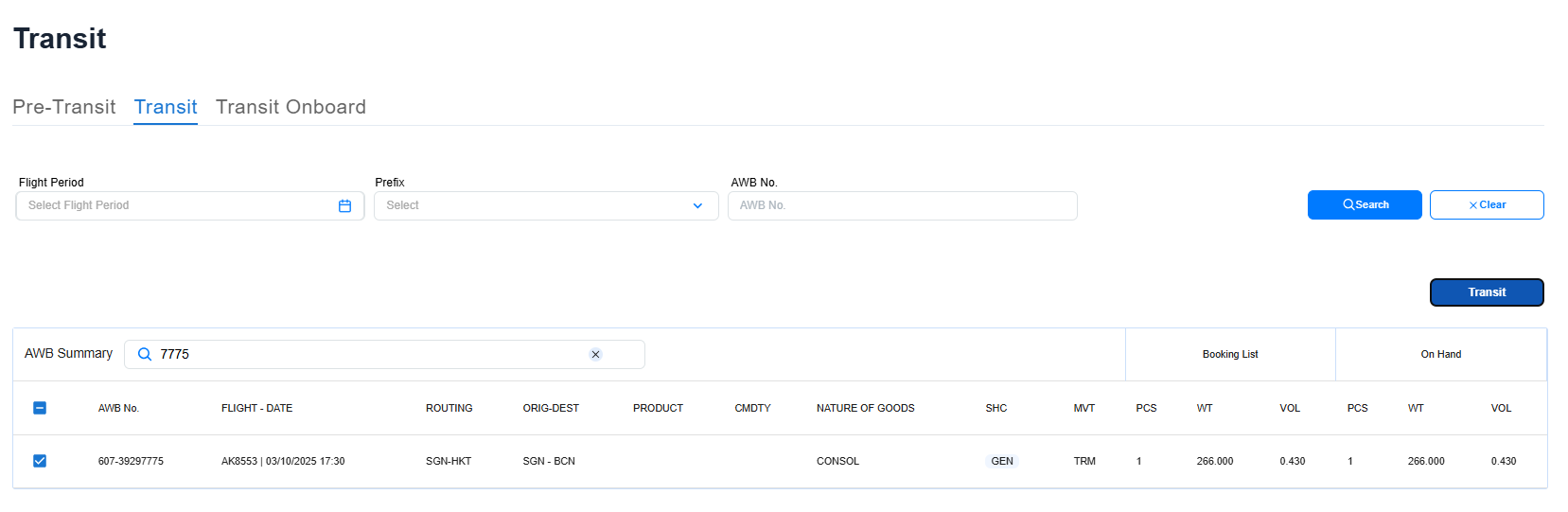
Task: Click the dark blue Transit action button
Action: [1486, 292]
